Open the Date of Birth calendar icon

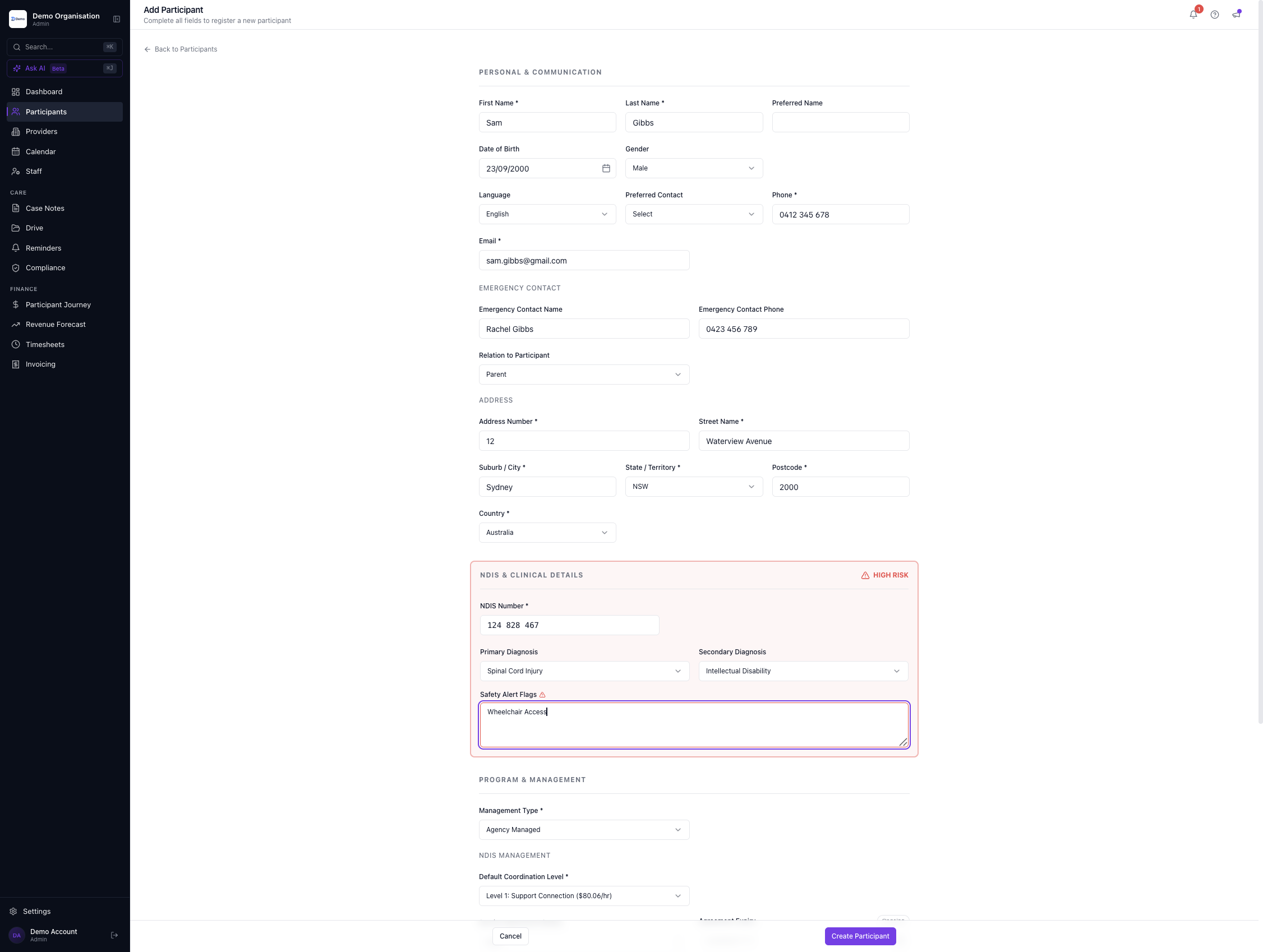click(x=606, y=168)
